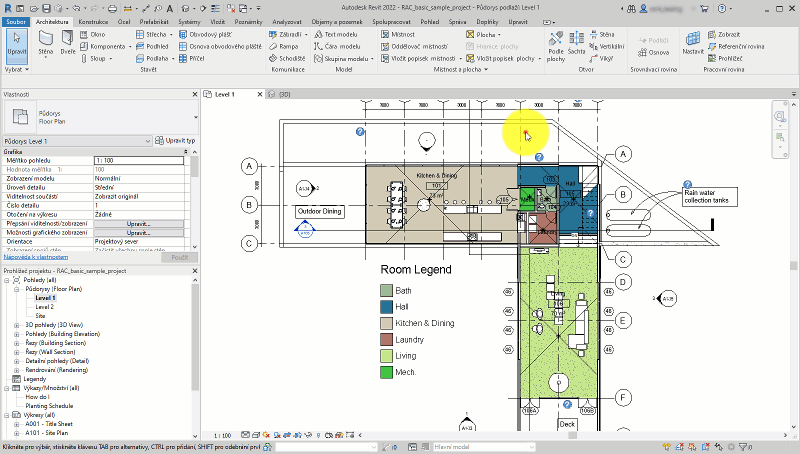Select the Vikýř dormer opening tool
800x454 pixels.
[602, 59]
